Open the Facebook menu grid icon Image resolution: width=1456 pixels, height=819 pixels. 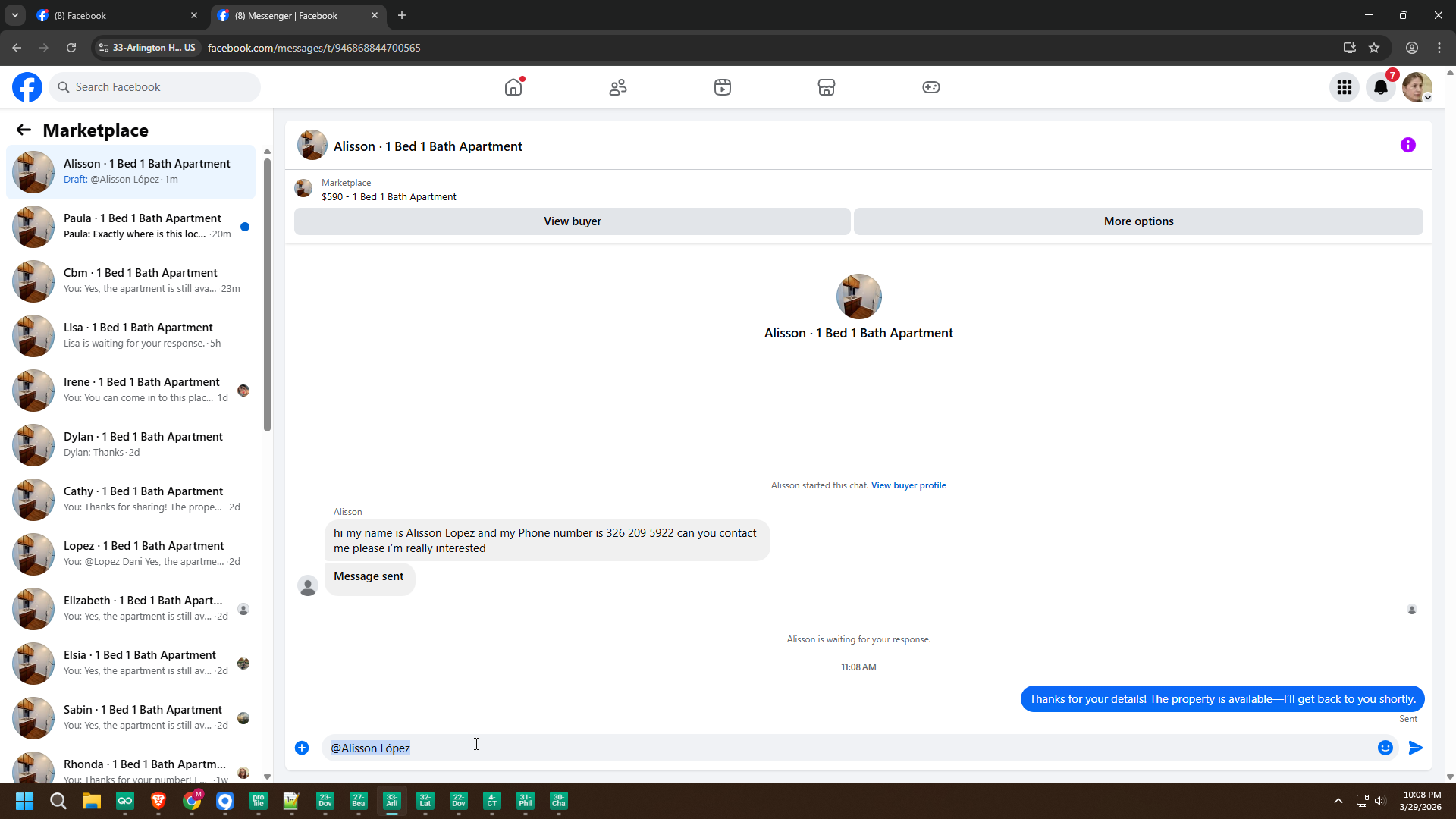coord(1345,87)
